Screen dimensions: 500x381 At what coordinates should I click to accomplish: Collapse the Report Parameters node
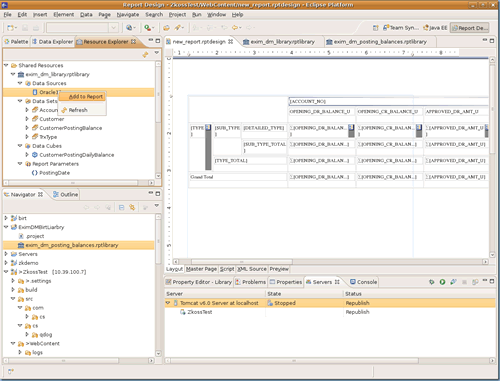20,164
